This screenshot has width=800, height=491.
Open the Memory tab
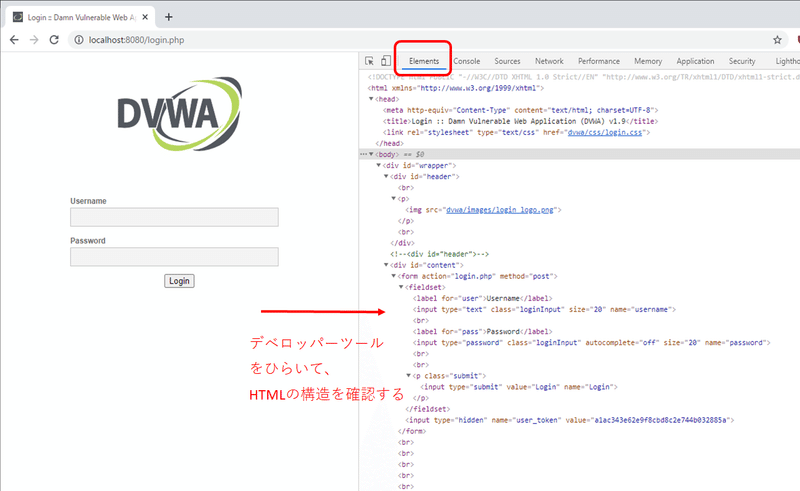(648, 61)
